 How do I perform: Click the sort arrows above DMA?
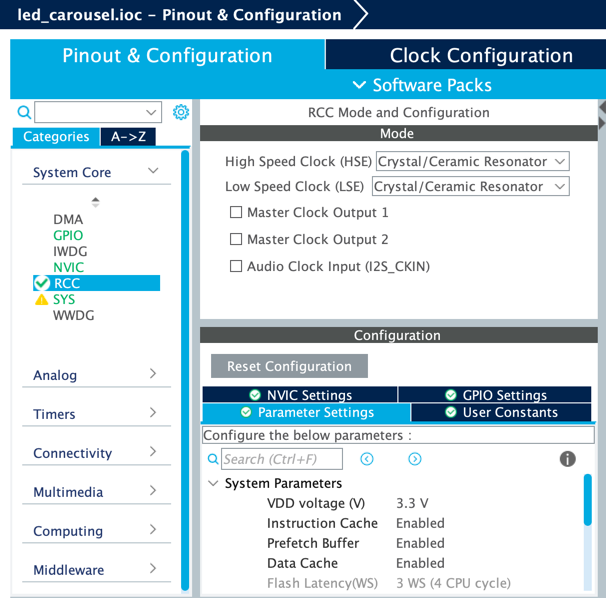click(95, 202)
